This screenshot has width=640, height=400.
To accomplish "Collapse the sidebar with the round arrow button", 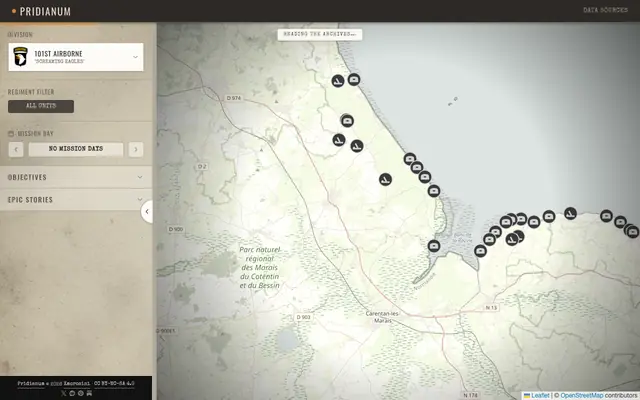I will click(147, 211).
